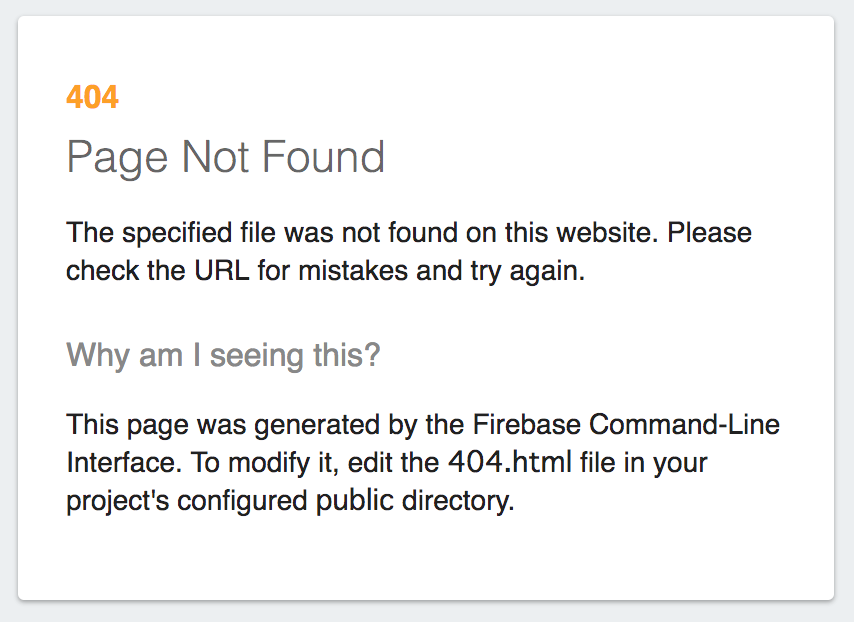The width and height of the screenshot is (854, 622).
Task: Click the "Why am I seeing this?" subheading
Action: pos(223,355)
